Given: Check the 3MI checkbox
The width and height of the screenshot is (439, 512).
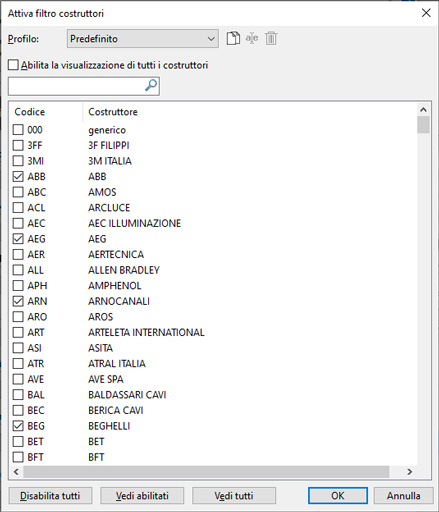Looking at the screenshot, I should tap(18, 161).
